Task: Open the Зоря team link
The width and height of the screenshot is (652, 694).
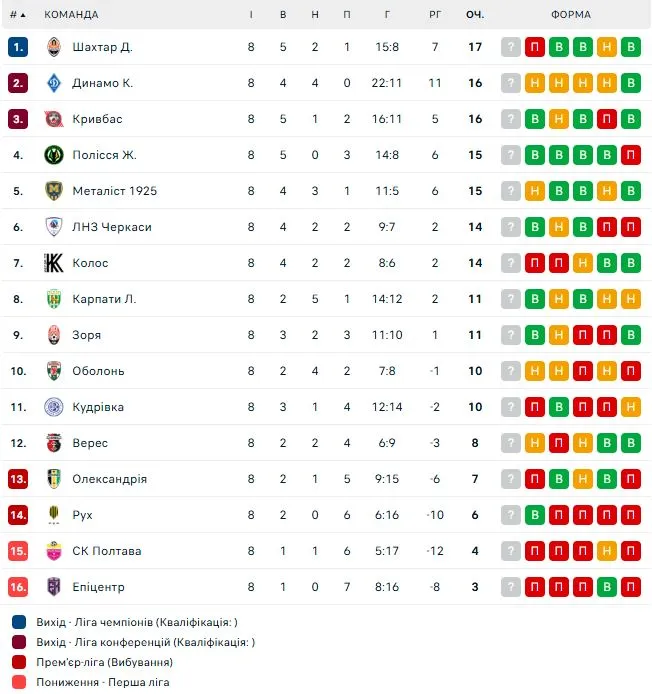Action: pos(86,335)
